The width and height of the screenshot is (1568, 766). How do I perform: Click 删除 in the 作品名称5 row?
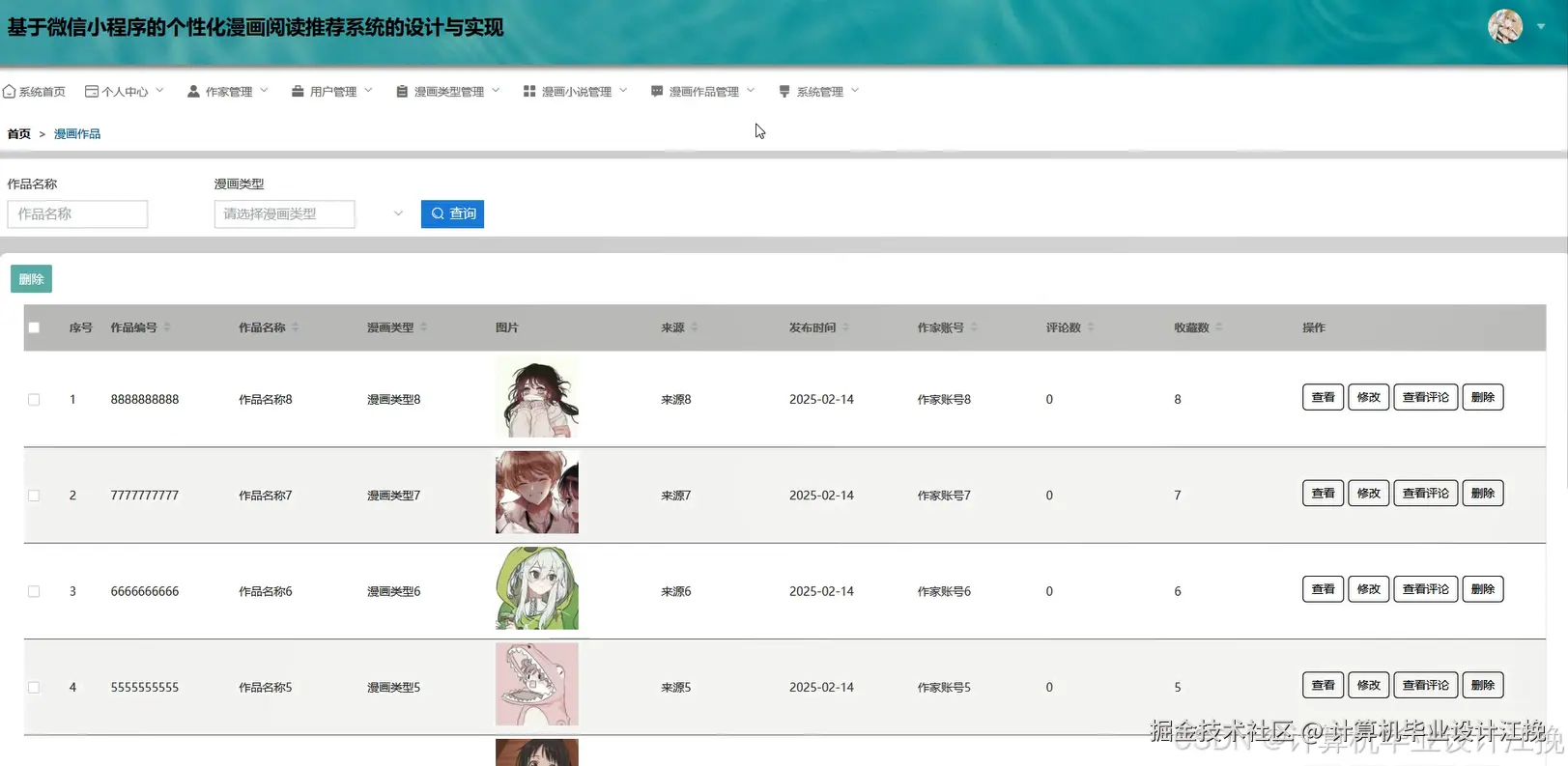(x=1482, y=685)
